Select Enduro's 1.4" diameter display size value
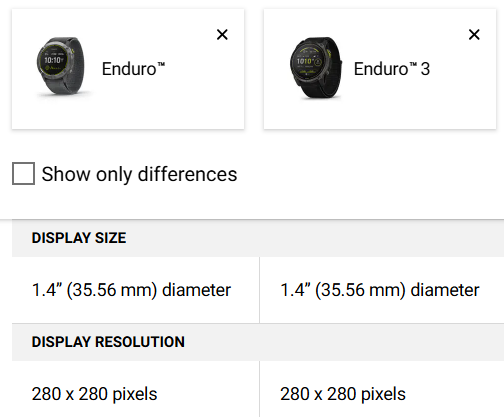The image size is (504, 417). pos(131,290)
